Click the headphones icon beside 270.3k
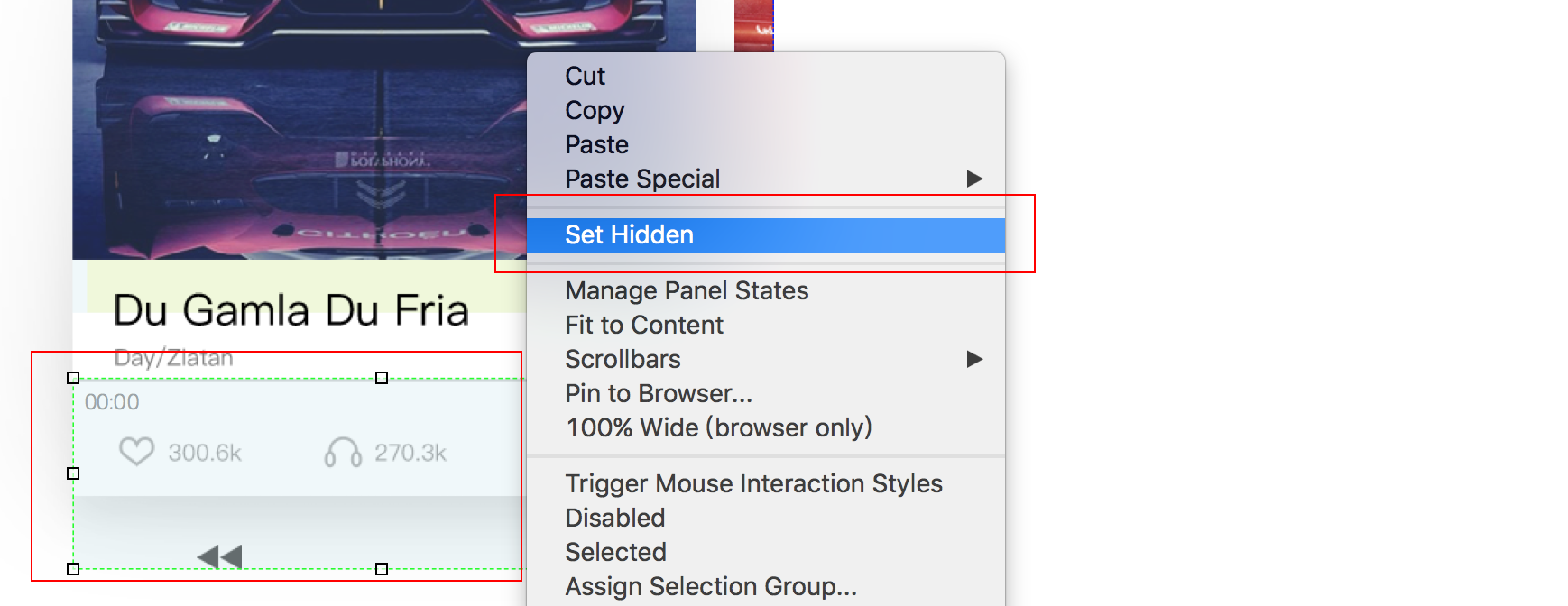1568x606 pixels. pos(343,452)
